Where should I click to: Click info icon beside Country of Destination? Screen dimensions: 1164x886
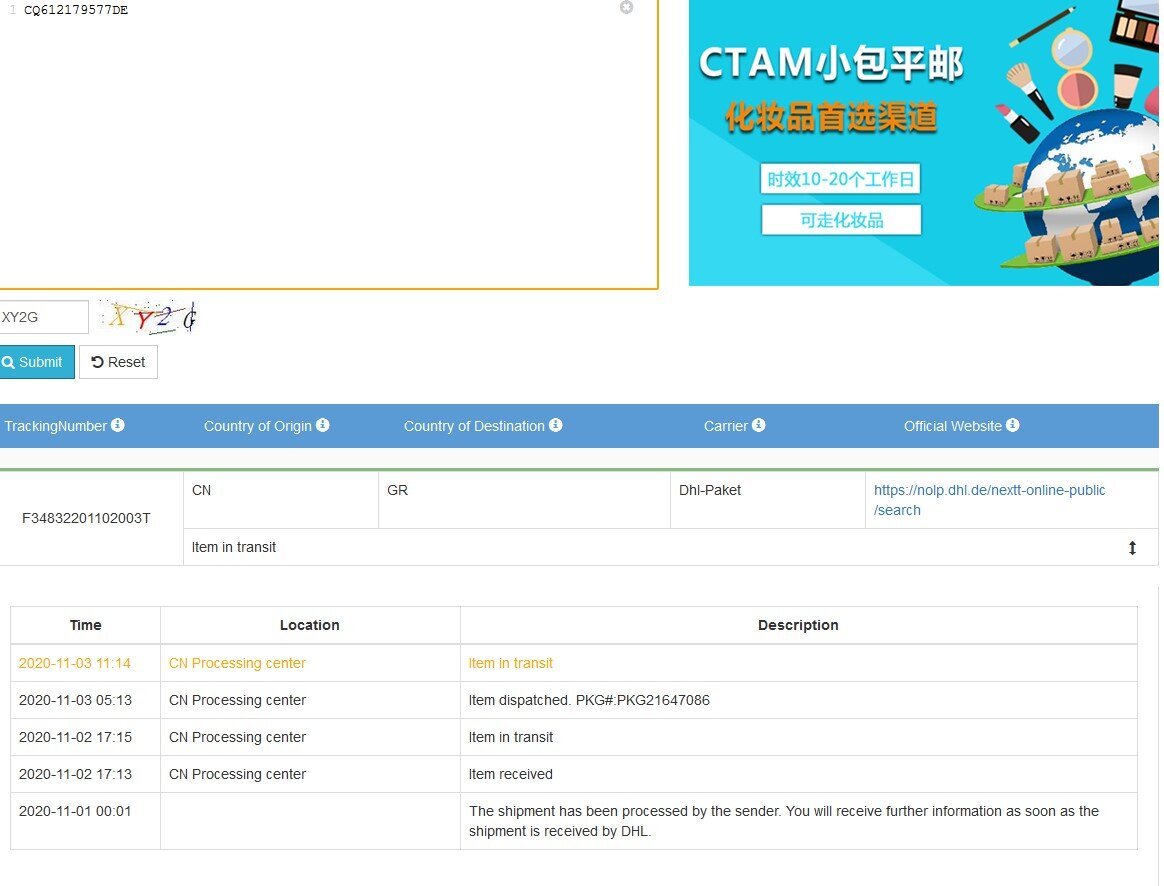pos(555,425)
